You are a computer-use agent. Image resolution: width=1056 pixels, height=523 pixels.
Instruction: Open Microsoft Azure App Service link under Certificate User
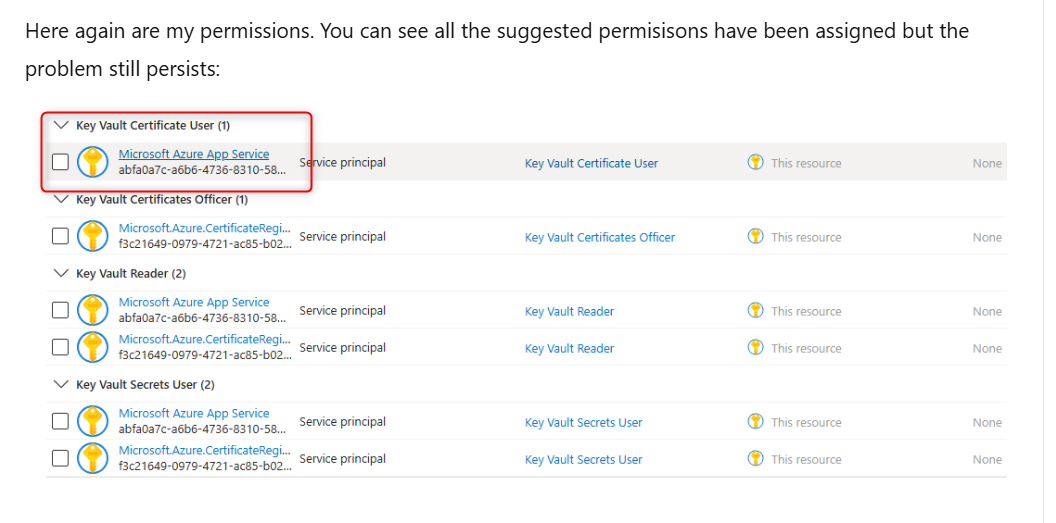pos(193,154)
